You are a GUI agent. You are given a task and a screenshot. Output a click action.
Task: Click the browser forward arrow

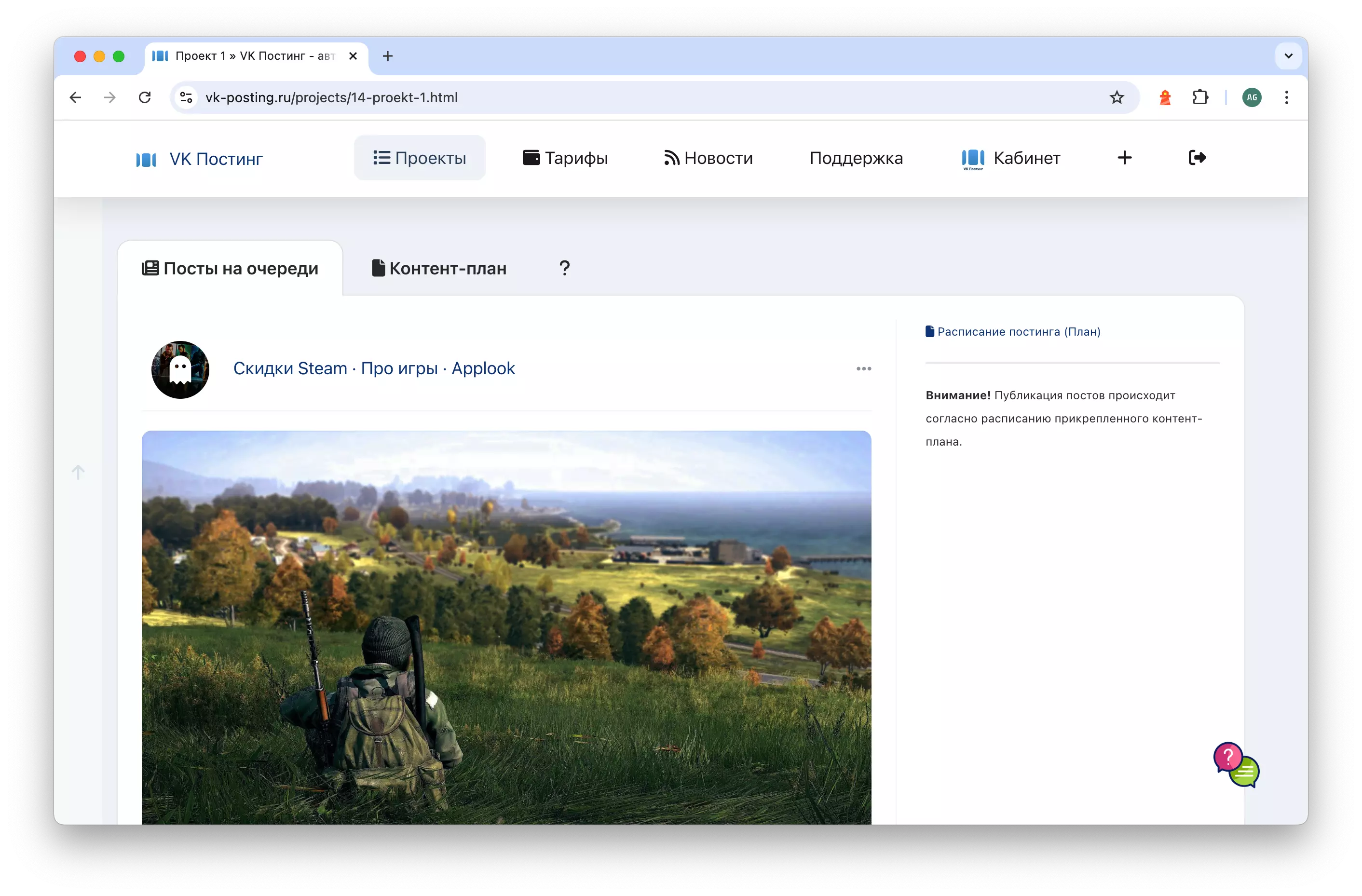click(110, 97)
